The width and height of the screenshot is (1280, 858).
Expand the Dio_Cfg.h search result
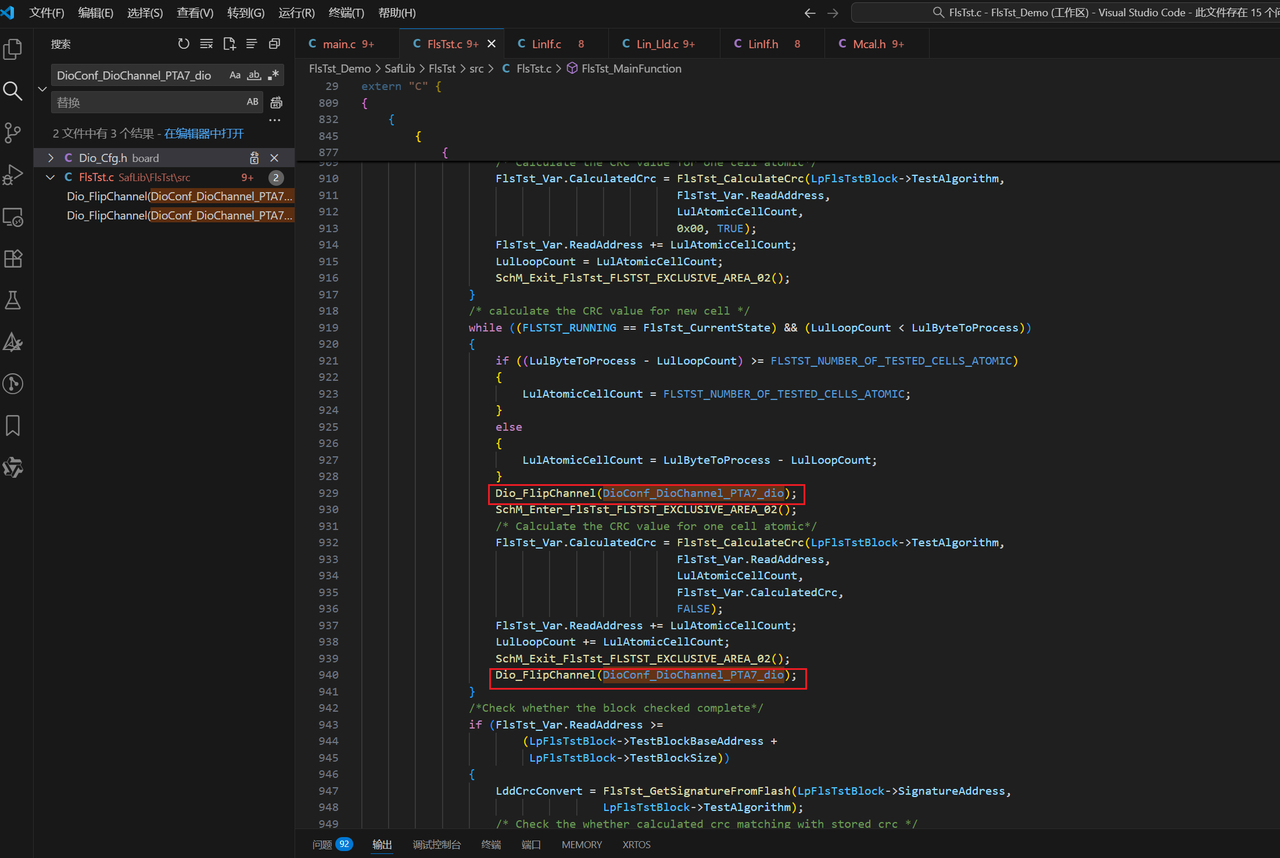(51, 158)
